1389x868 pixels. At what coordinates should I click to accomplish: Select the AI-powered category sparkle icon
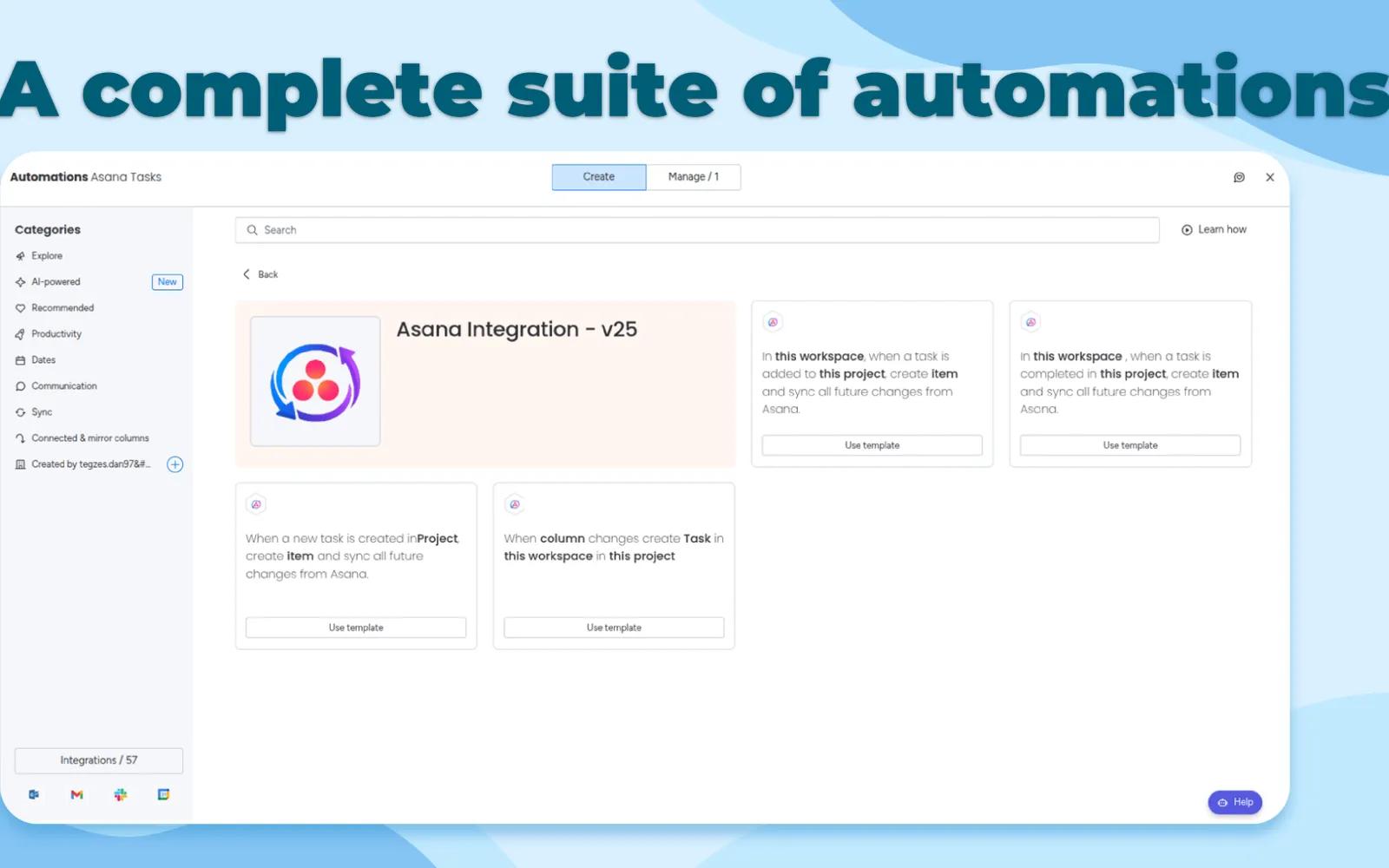point(21,282)
